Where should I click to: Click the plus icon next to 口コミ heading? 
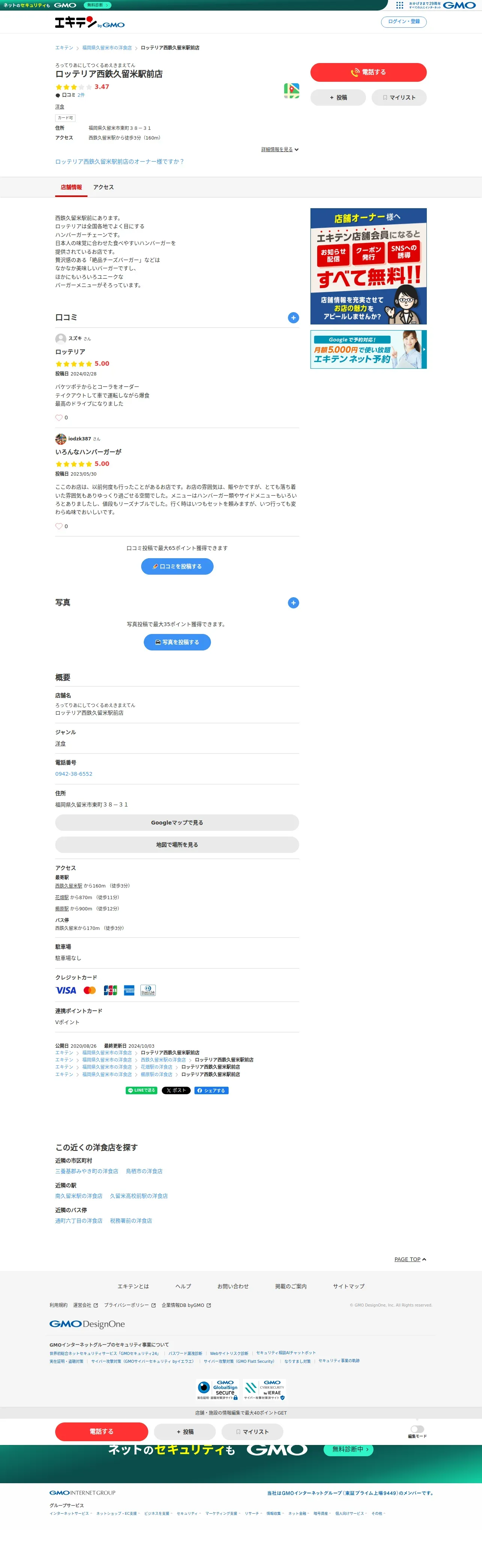[293, 318]
